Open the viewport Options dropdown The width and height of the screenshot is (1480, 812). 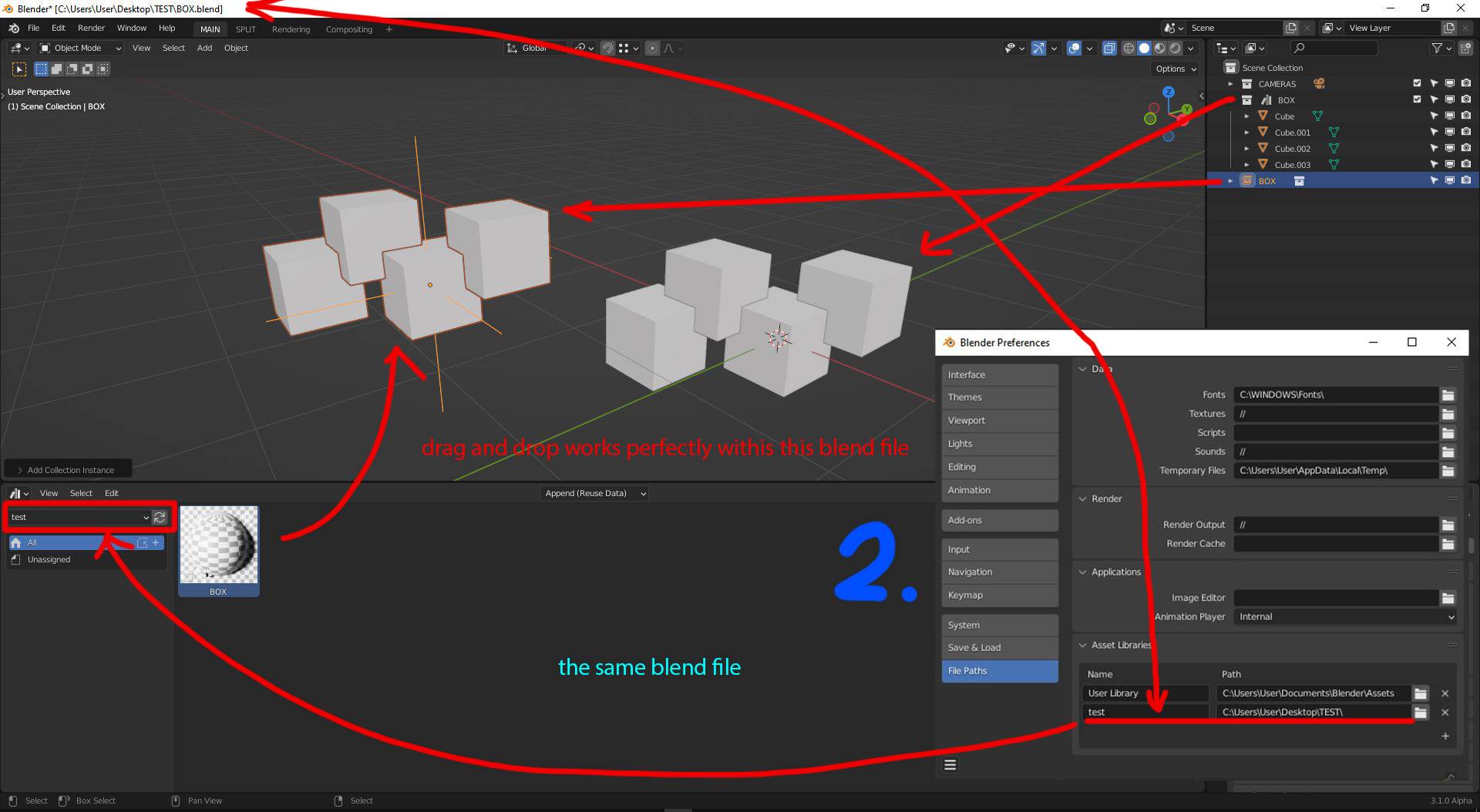coord(1176,69)
